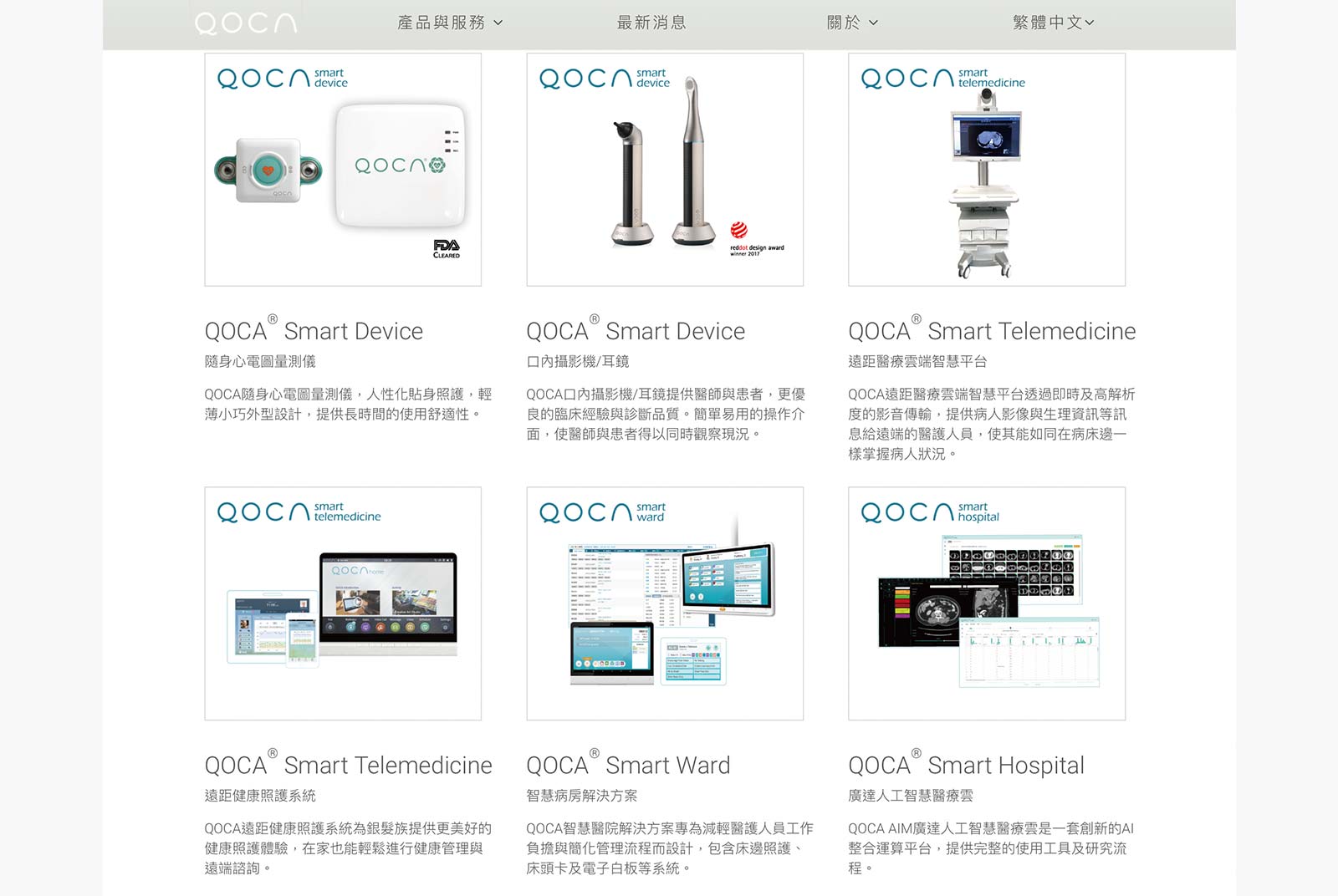Open the QOCA Smart Ward title

coord(628,763)
